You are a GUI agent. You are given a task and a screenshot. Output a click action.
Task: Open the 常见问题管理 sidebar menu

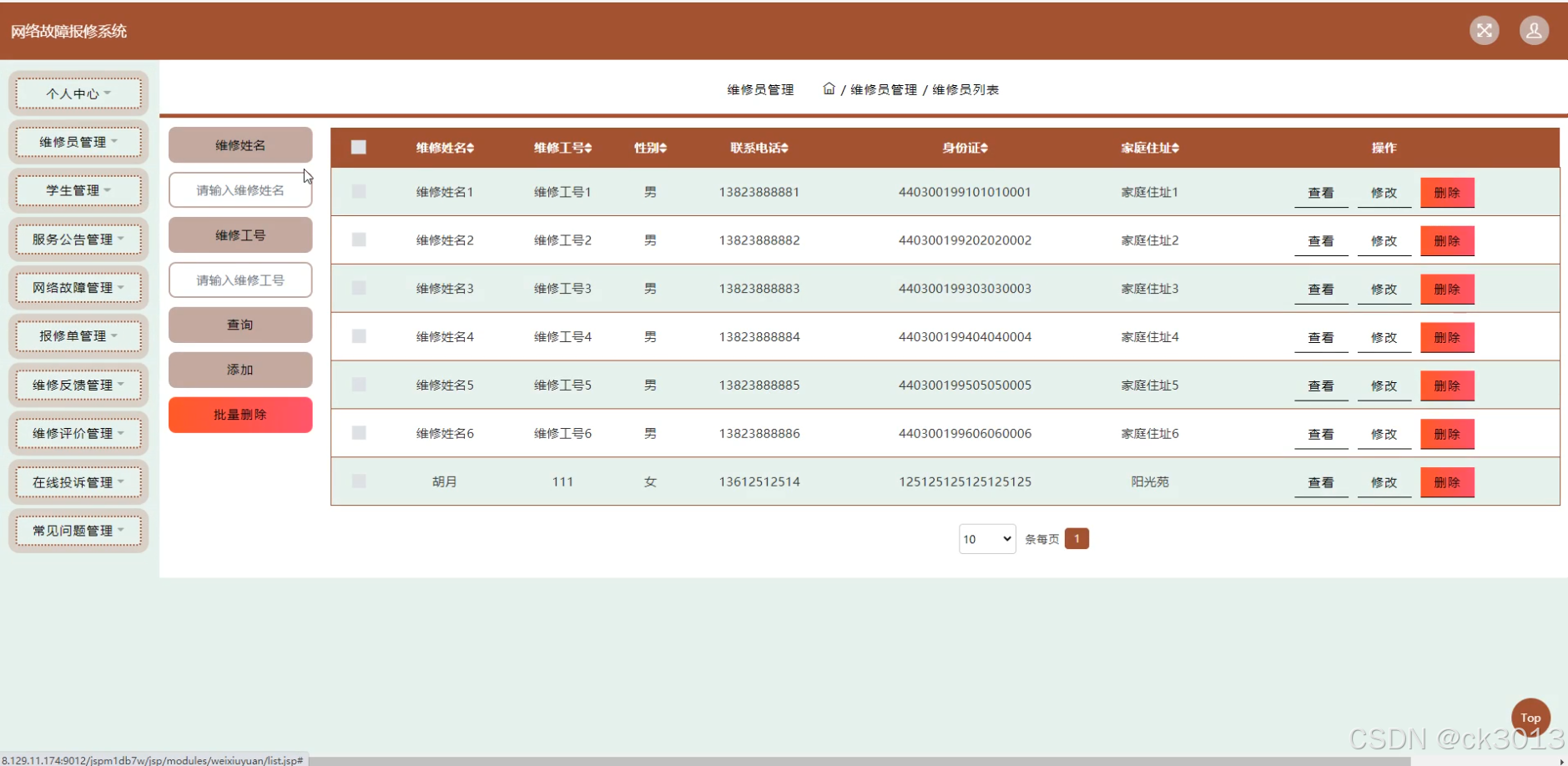78,530
